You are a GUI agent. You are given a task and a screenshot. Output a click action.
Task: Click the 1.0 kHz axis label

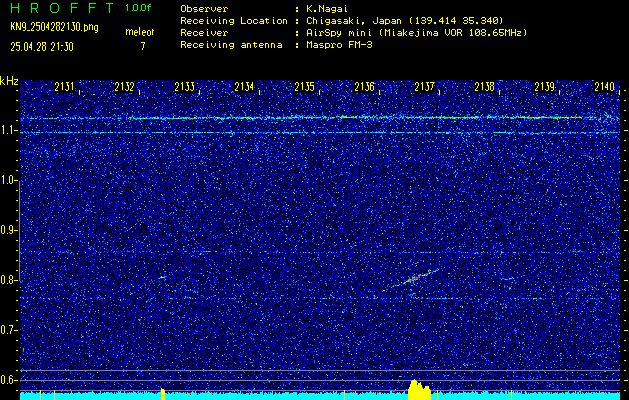[9, 181]
